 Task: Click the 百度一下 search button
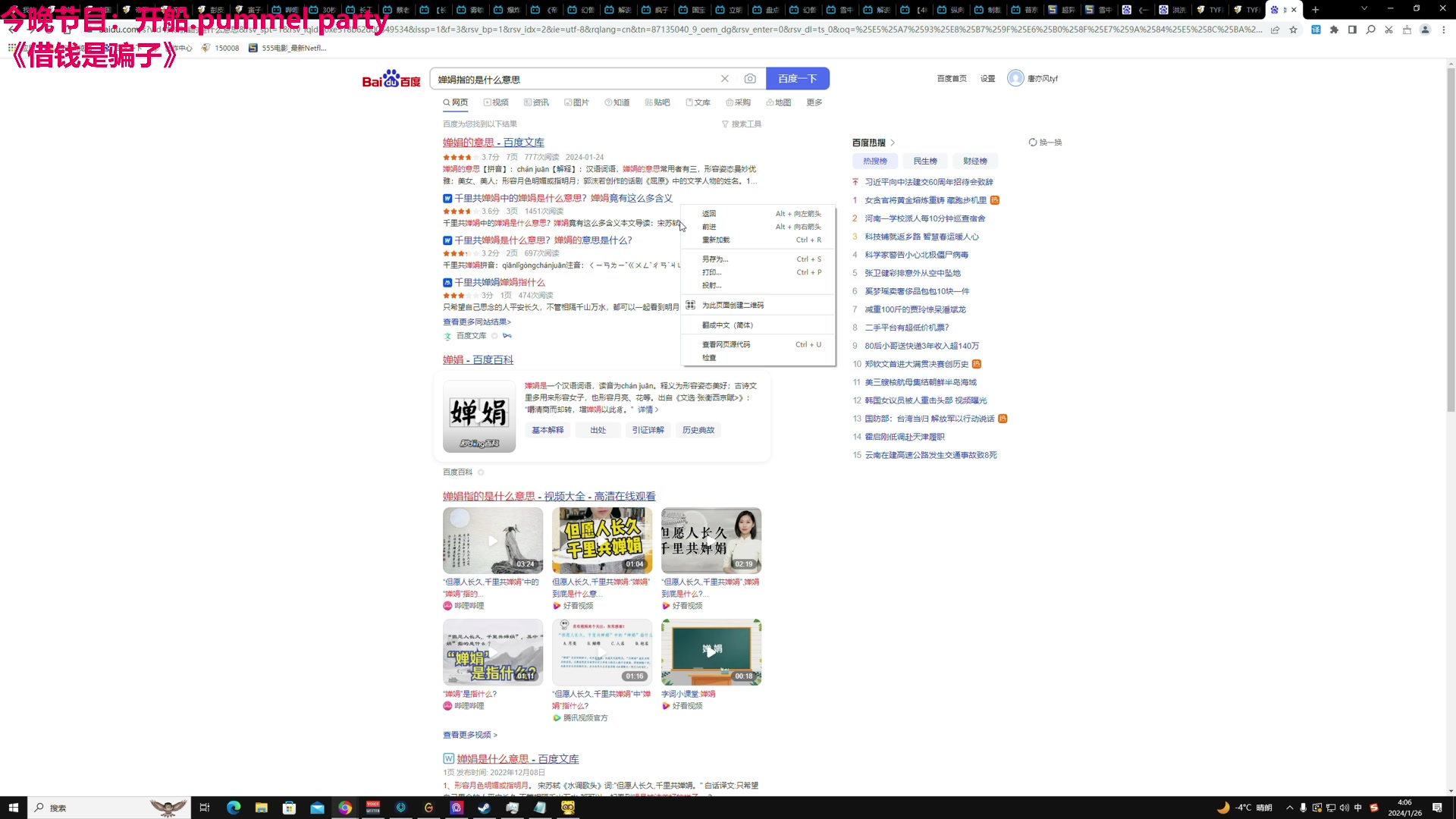click(798, 78)
